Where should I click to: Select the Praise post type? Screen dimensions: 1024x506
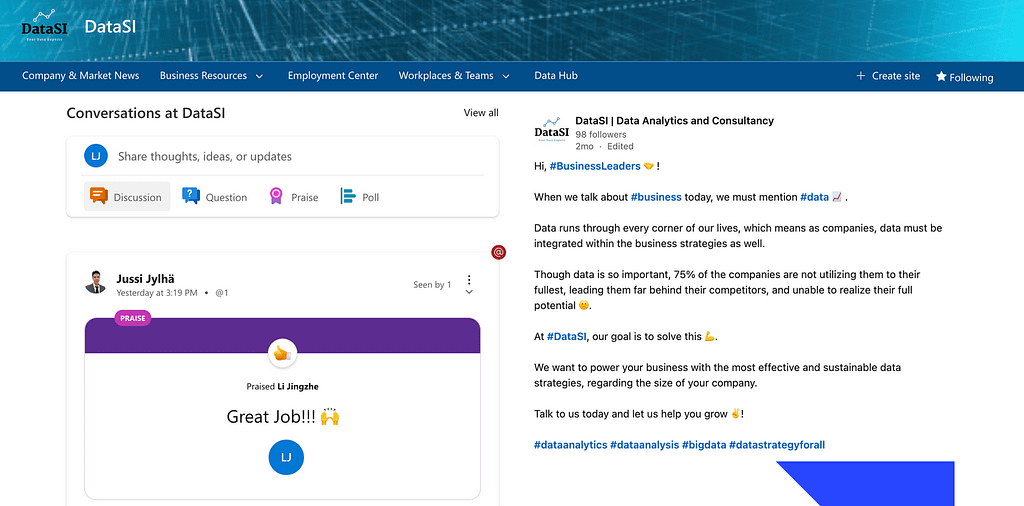coord(294,197)
